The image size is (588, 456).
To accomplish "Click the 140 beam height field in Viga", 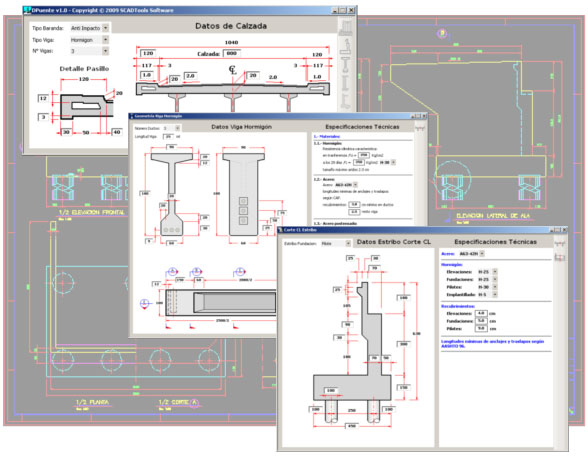I will pos(145,193).
